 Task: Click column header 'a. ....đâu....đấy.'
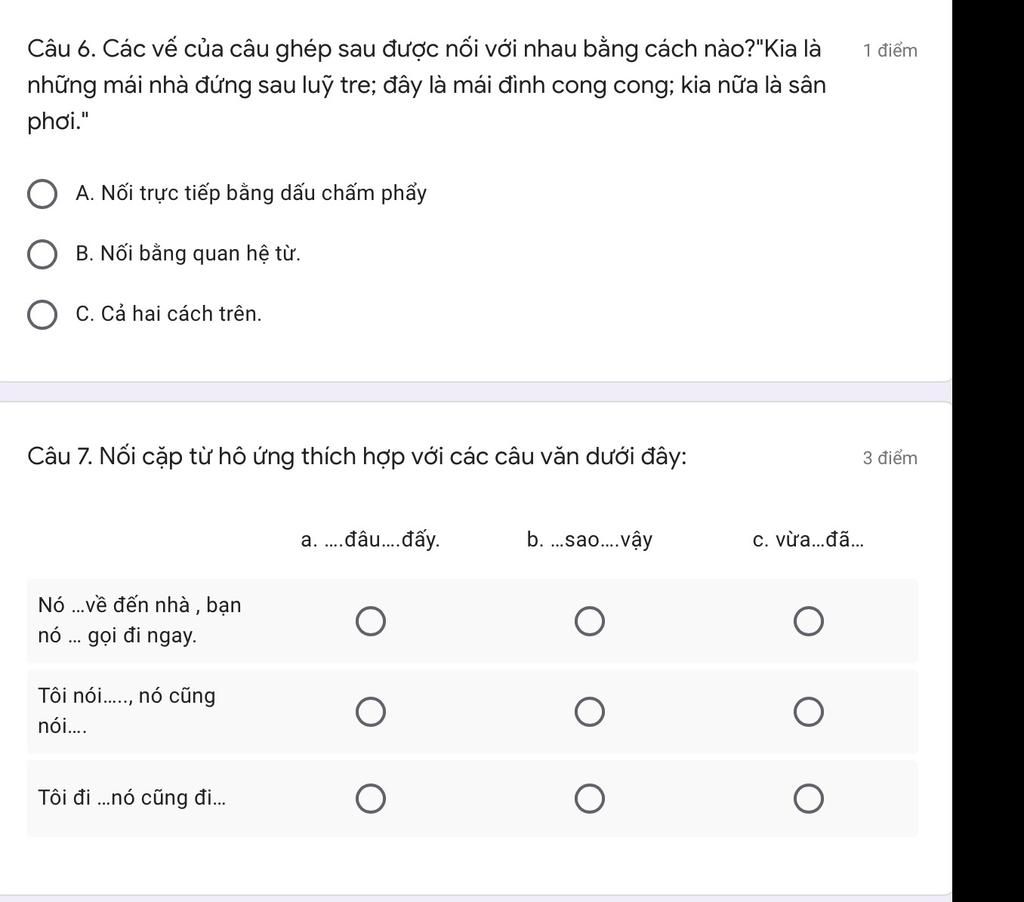pos(370,541)
